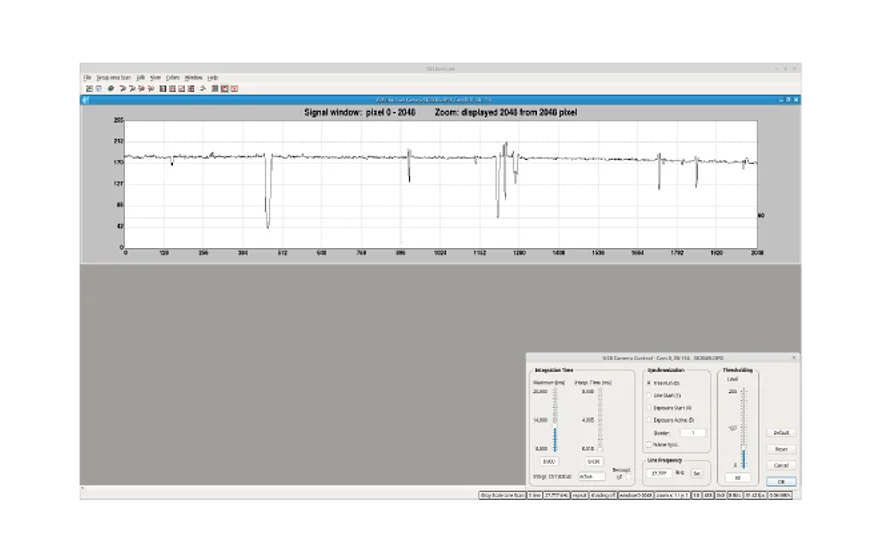Screen dimensions: 880x560
Task: Click the blue icon left of signal window title
Action: [x=87, y=100]
